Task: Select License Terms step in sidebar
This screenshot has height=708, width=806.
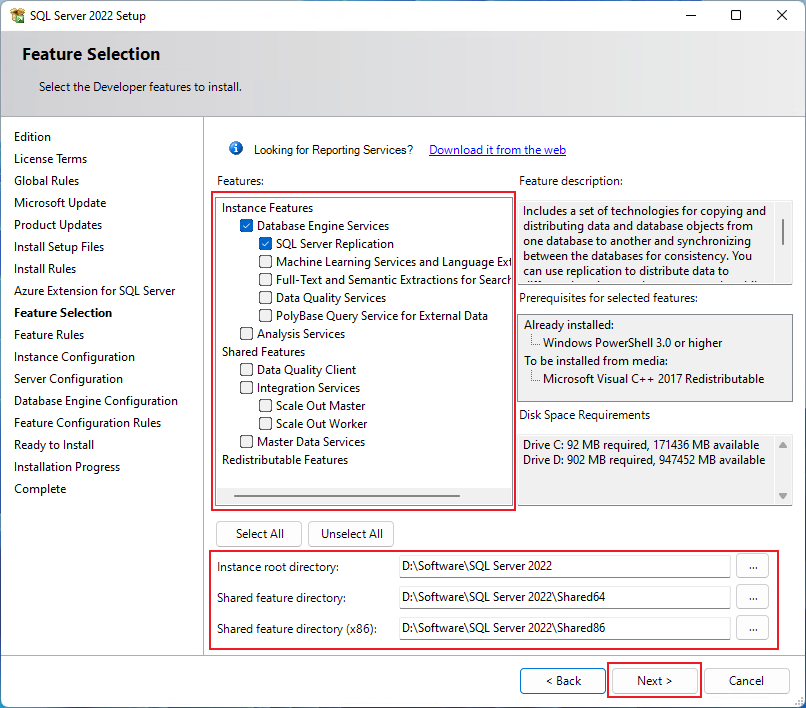Action: (50, 159)
